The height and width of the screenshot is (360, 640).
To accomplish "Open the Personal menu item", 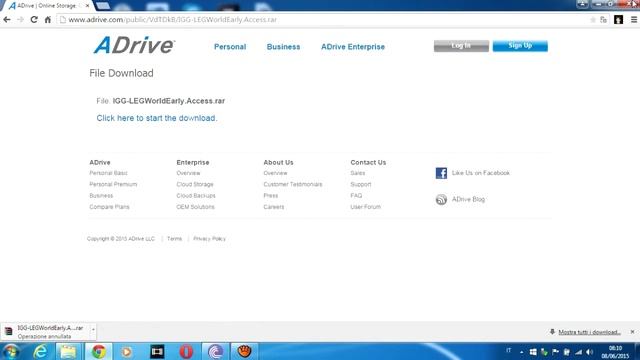I will [230, 47].
